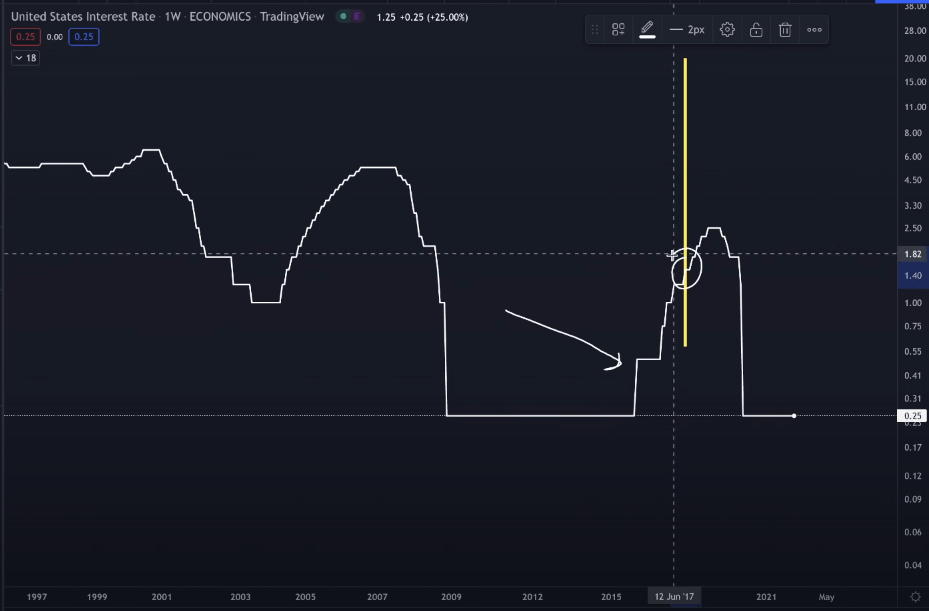Image resolution: width=929 pixels, height=611 pixels.
Task: Delete drawing with trash icon
Action: 785,30
